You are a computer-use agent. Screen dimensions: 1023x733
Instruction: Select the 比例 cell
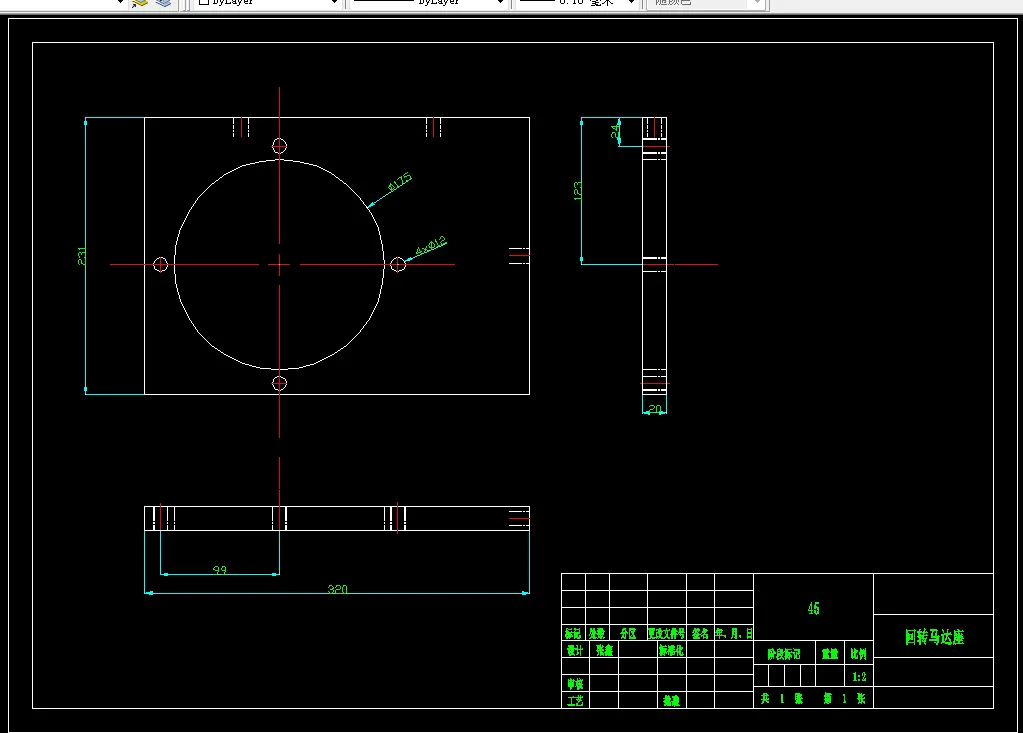coord(859,654)
